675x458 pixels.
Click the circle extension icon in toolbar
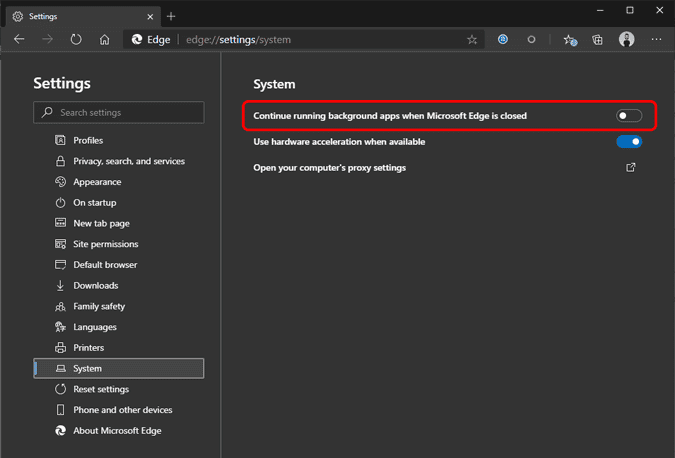click(531, 40)
